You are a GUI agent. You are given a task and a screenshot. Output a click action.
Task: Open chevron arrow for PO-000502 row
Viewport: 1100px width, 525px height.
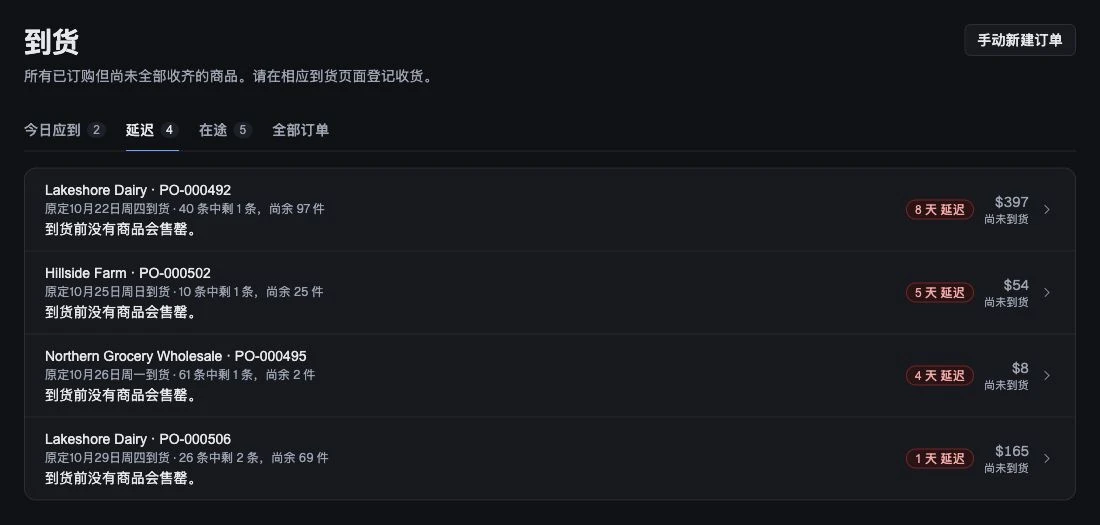(1047, 292)
